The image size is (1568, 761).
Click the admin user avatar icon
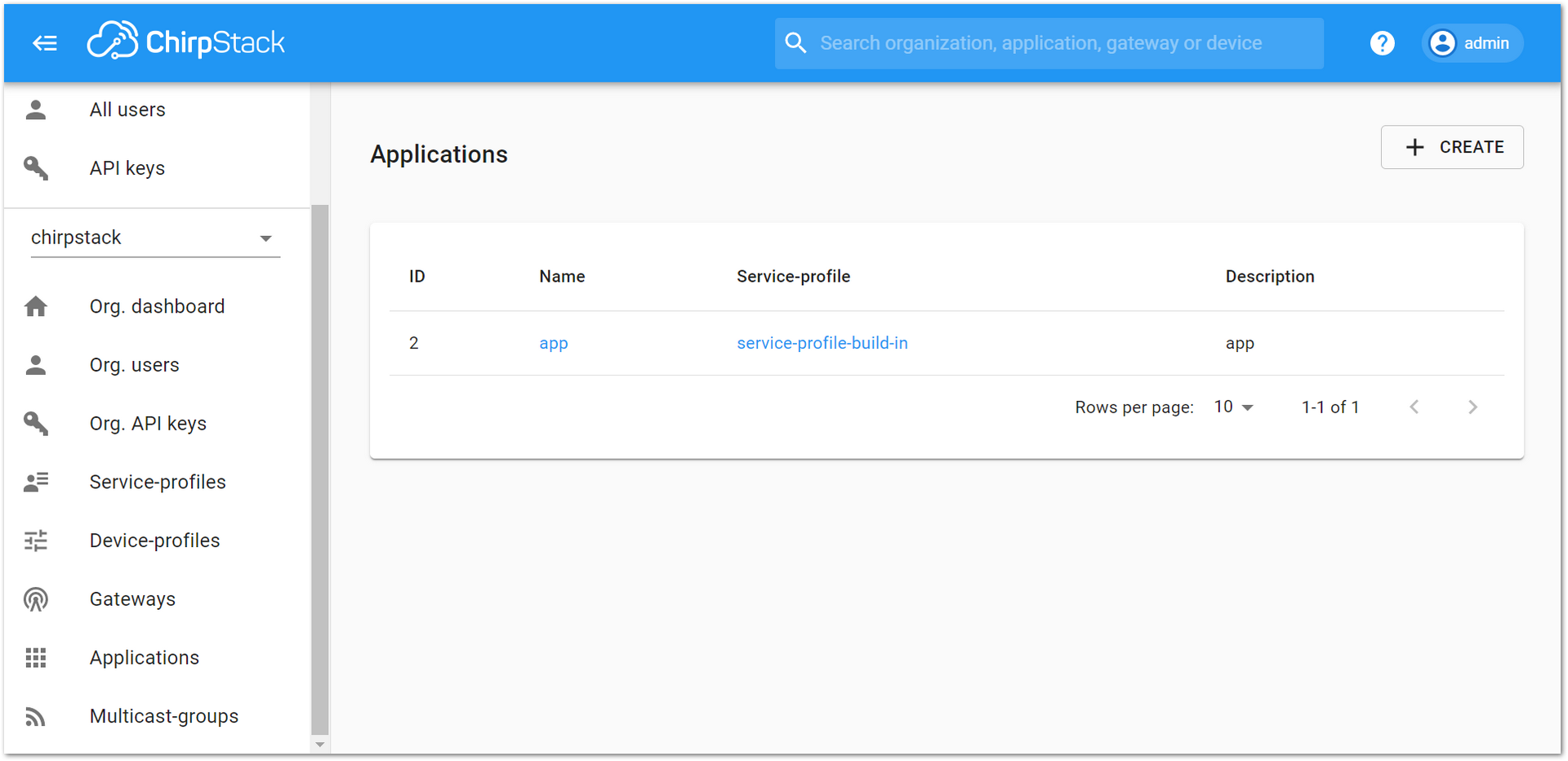tap(1443, 43)
